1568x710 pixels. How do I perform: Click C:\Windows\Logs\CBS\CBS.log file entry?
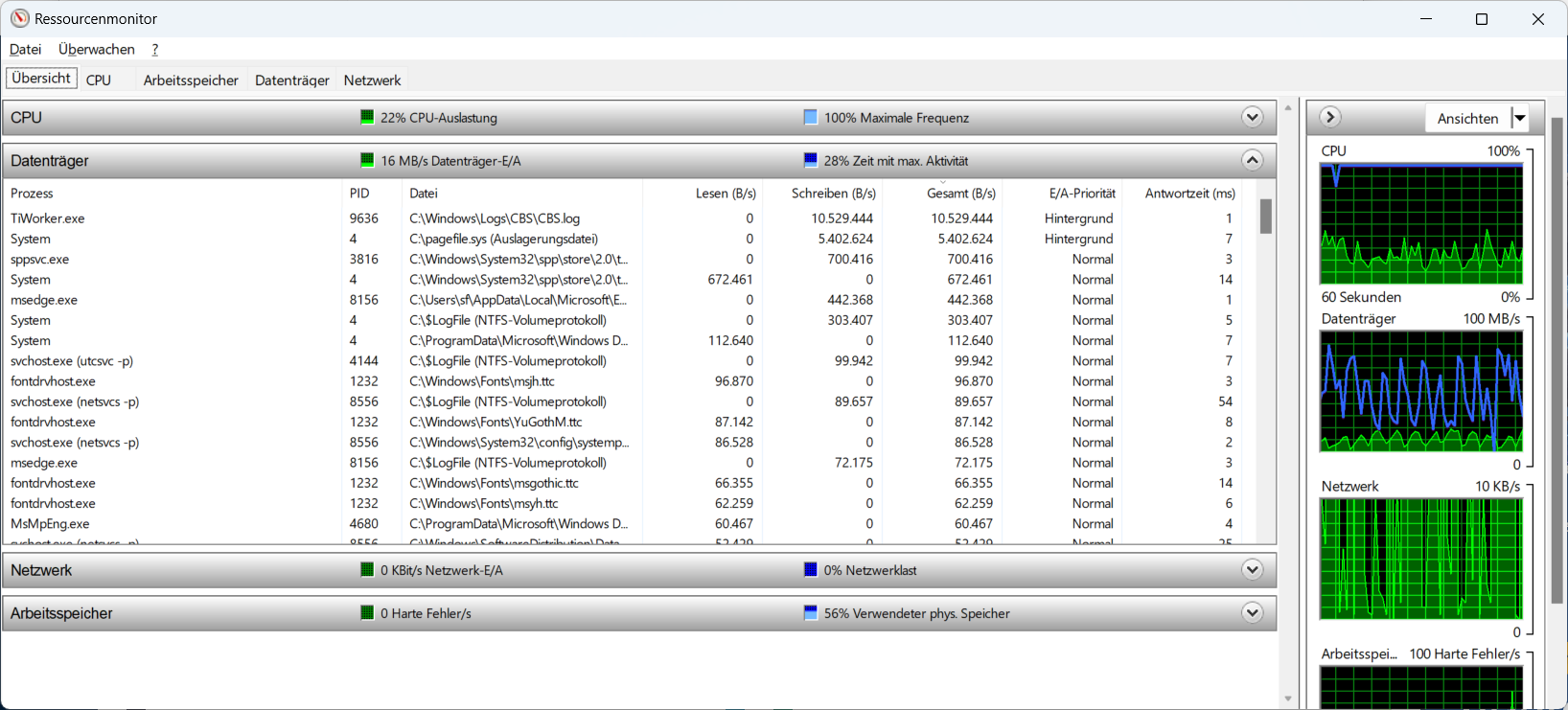(x=495, y=218)
